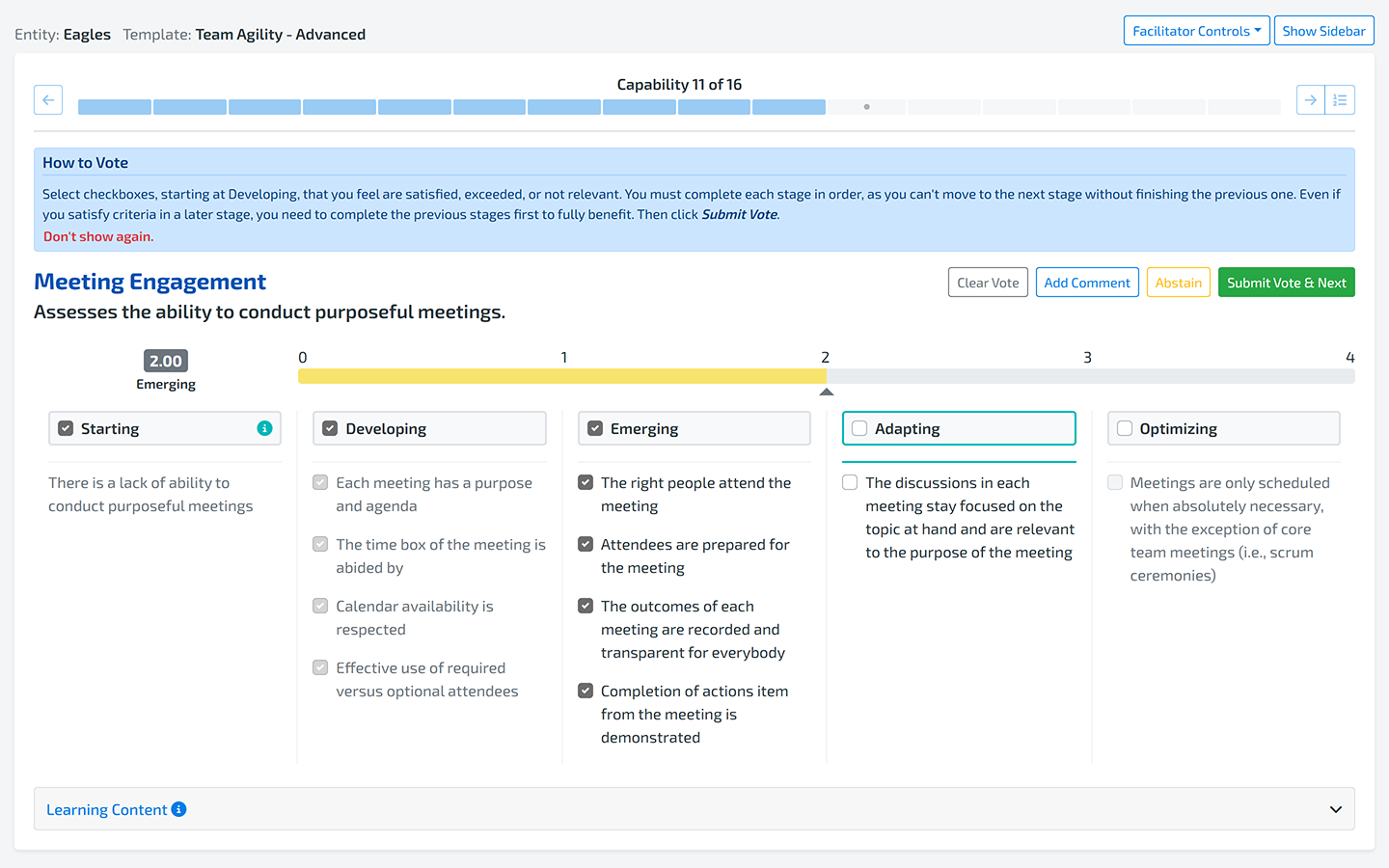
Task: Tick 'The discussions in each meeting stay focused'
Action: (x=850, y=482)
